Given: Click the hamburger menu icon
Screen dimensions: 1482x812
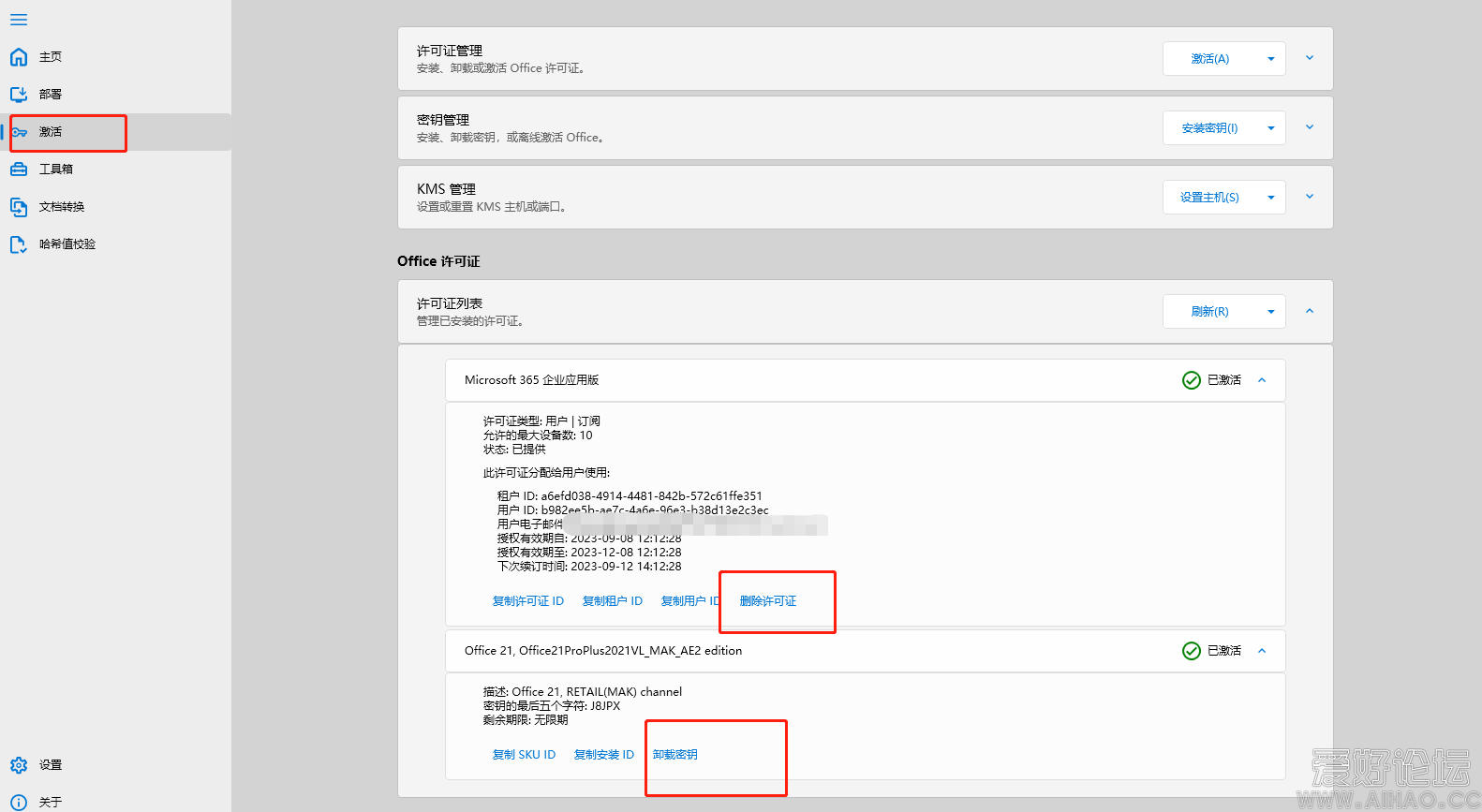Looking at the screenshot, I should point(19,20).
